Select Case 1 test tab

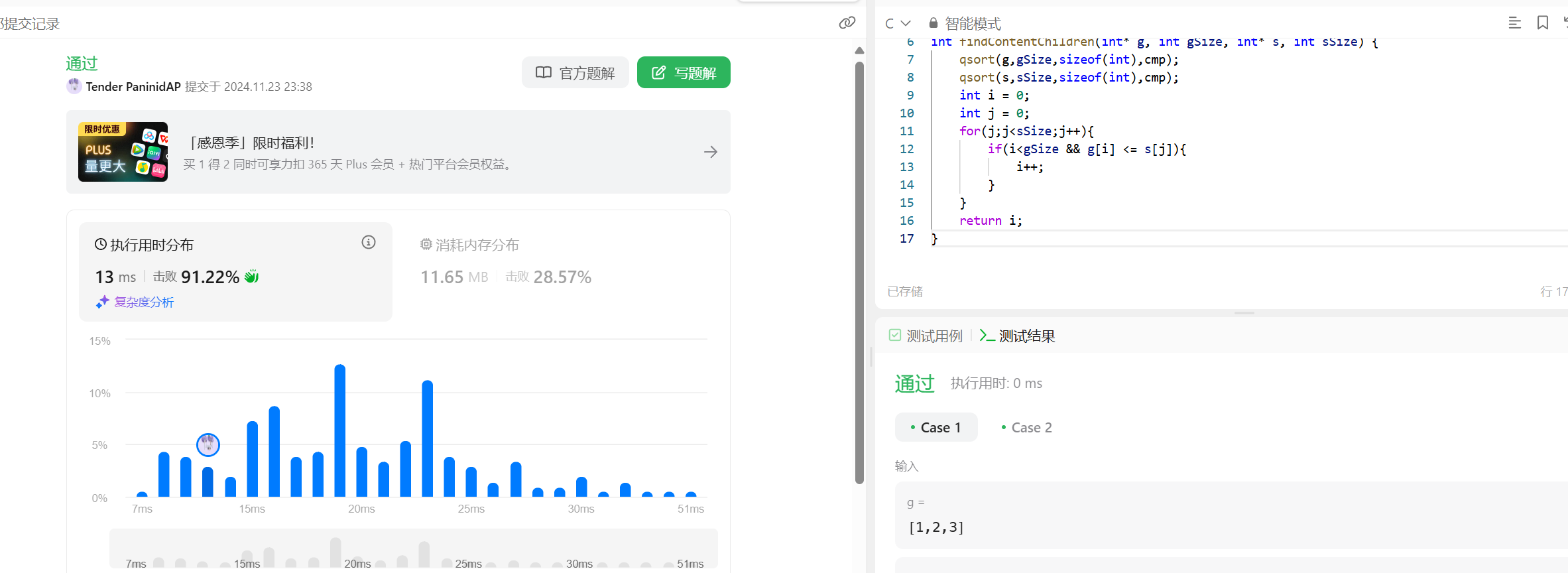935,428
